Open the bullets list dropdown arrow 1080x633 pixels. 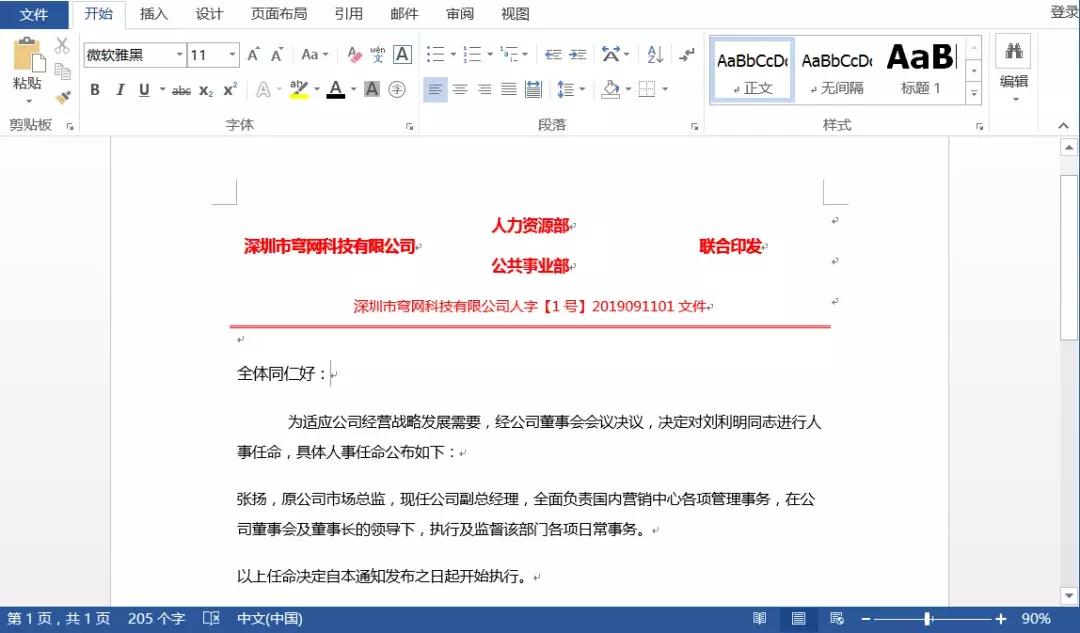click(x=453, y=55)
